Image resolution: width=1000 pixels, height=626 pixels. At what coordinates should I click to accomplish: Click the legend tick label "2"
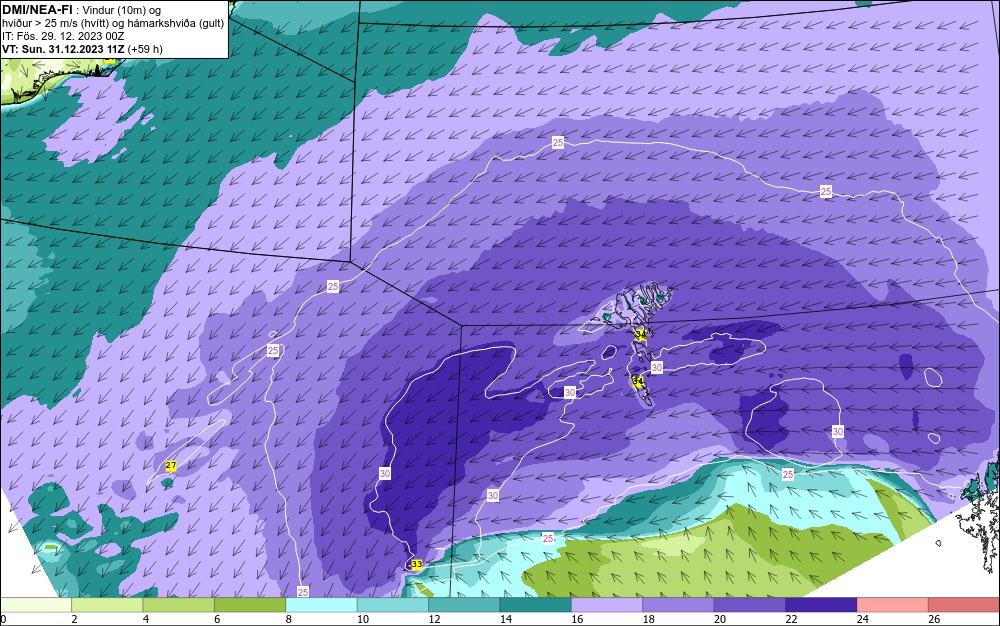[x=74, y=619]
